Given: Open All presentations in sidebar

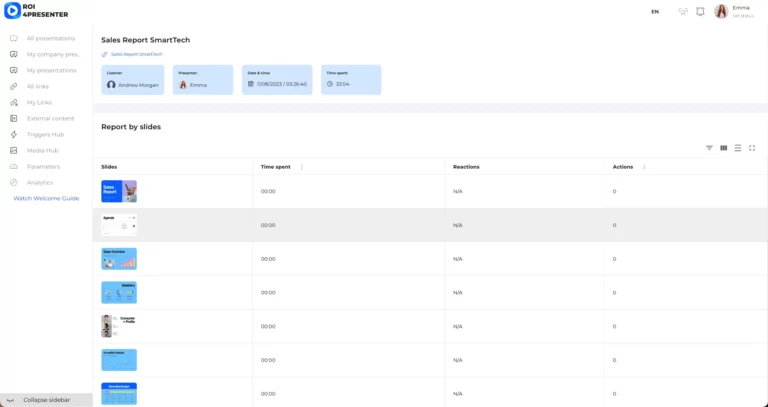Looking at the screenshot, I should pos(51,38).
